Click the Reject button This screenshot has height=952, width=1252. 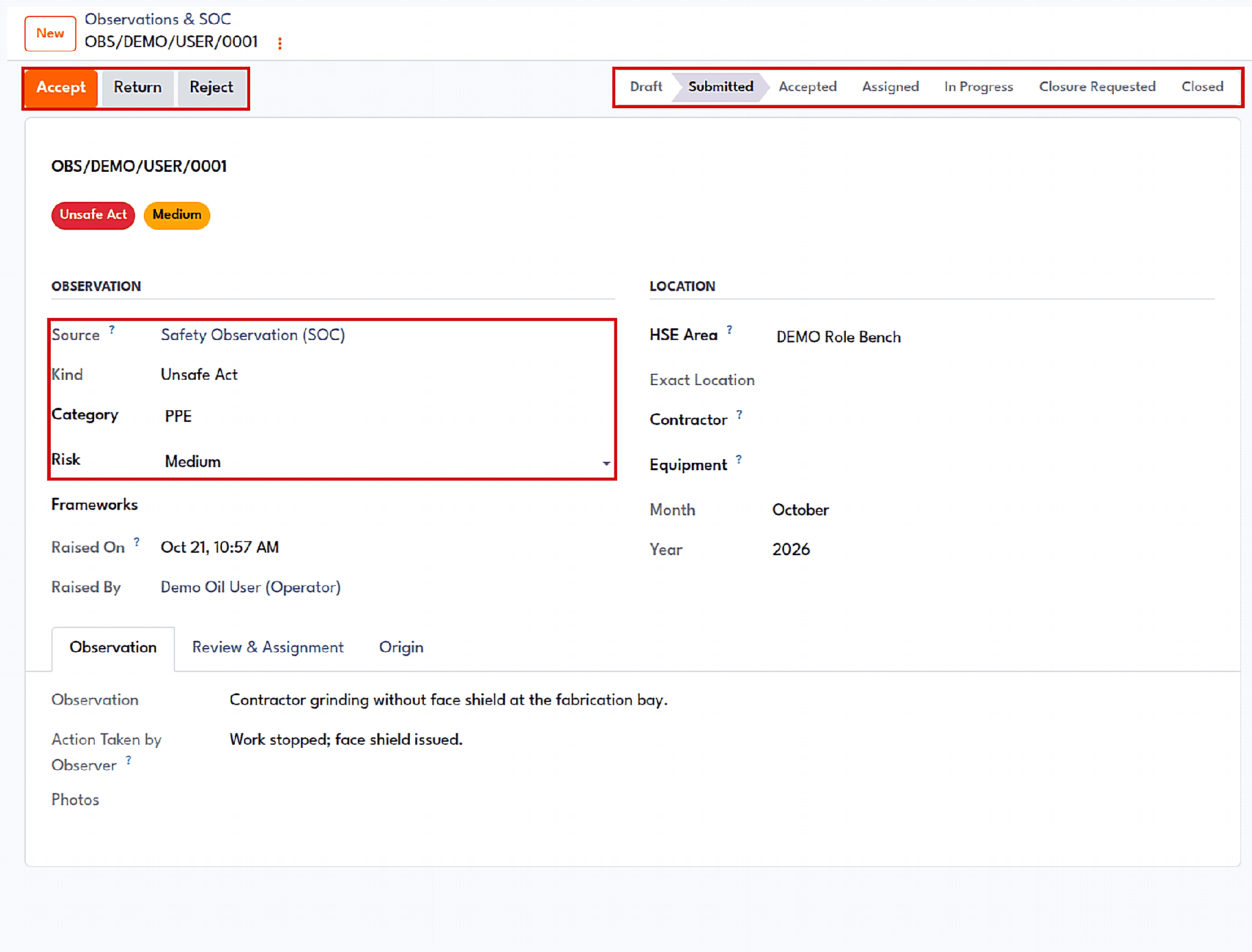(x=212, y=87)
